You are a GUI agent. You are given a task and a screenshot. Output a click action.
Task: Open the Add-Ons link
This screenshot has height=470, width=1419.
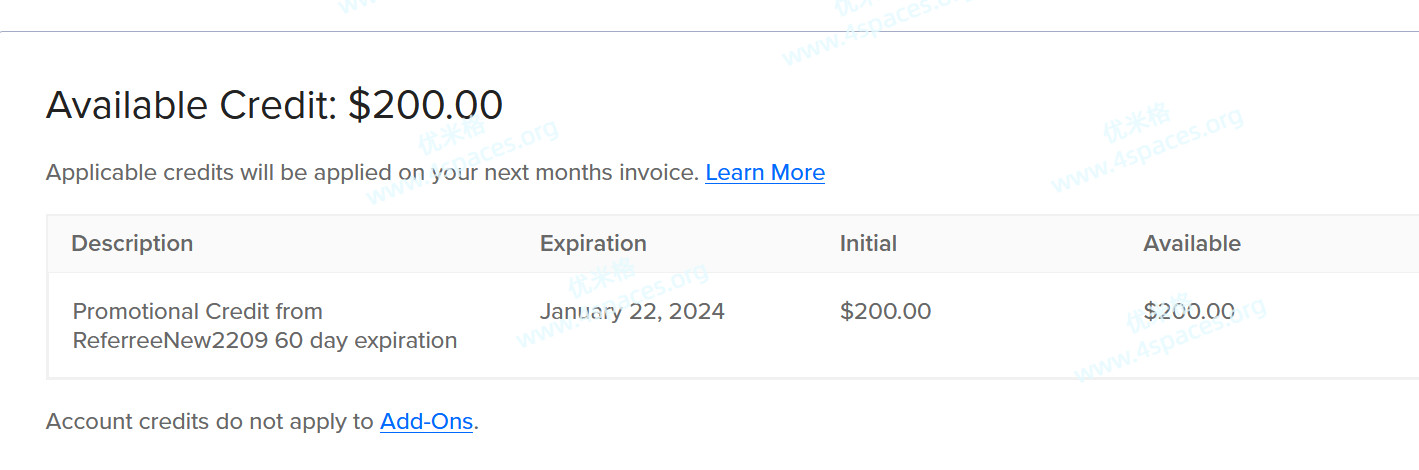[x=426, y=422]
